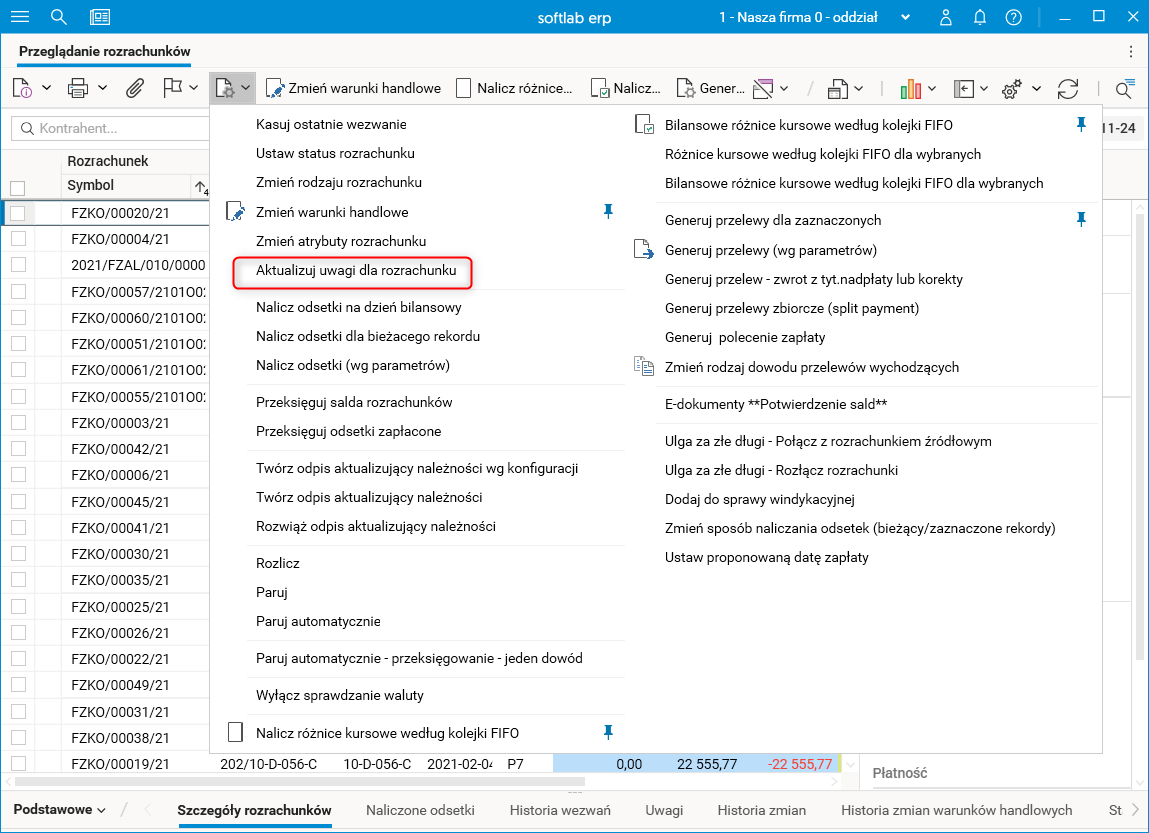
Task: Click the Gener... toolbar button
Action: coord(710,89)
